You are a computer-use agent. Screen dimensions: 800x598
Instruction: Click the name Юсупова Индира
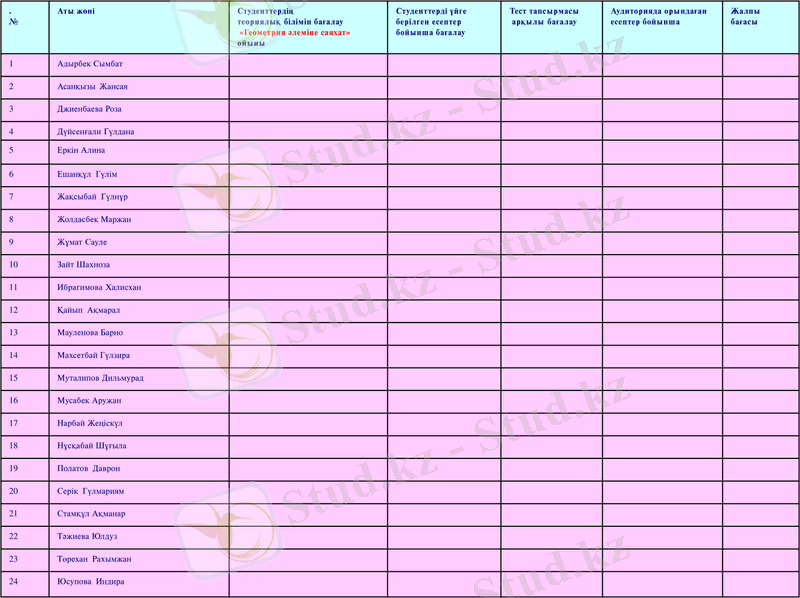pos(90,581)
